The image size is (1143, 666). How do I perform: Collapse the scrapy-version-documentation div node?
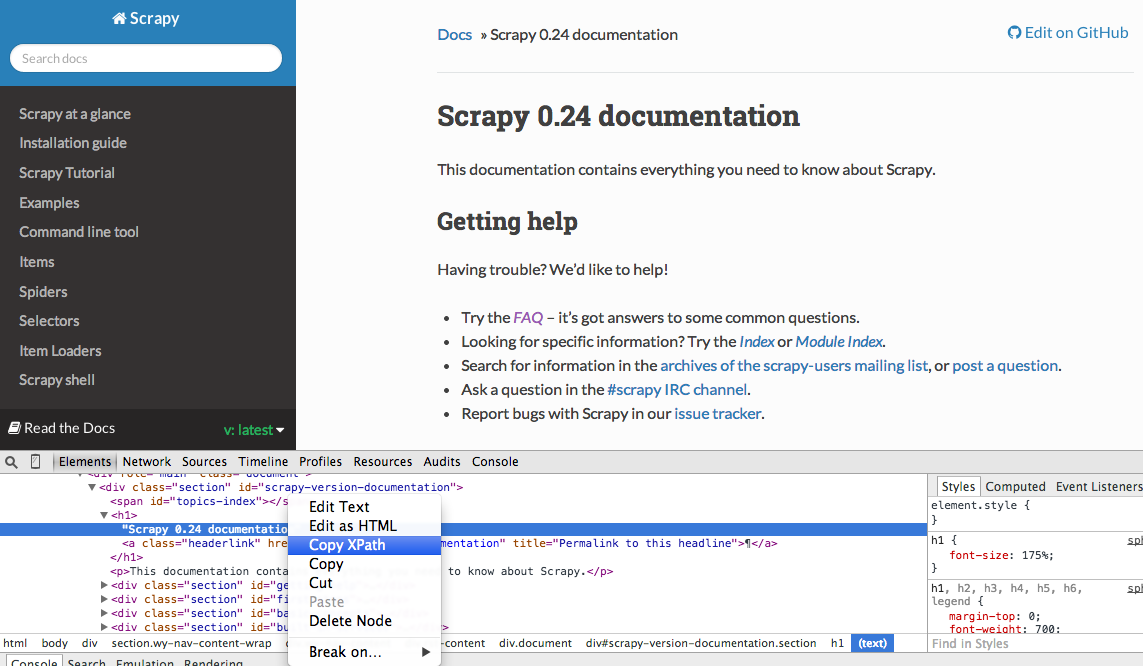(x=92, y=488)
